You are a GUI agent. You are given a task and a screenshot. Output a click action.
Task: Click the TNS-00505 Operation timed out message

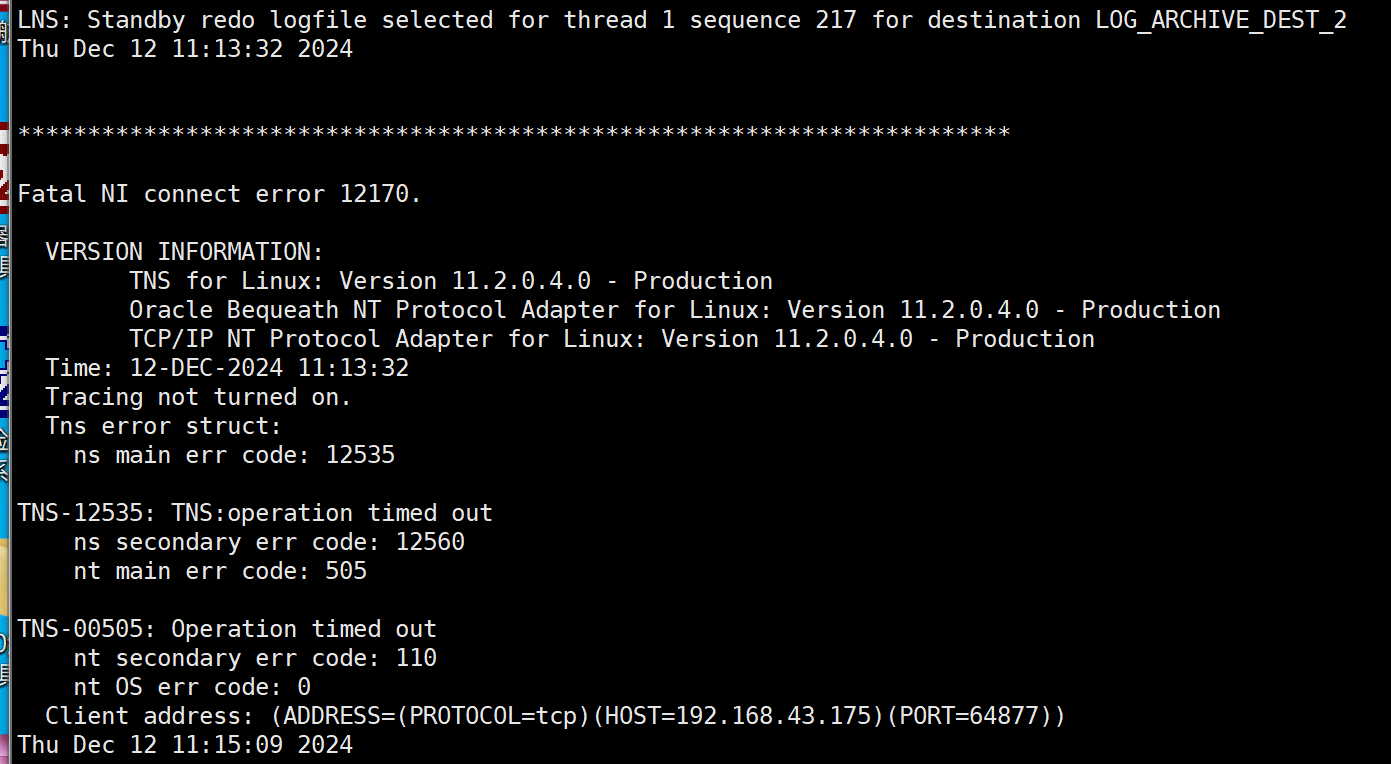[227, 629]
